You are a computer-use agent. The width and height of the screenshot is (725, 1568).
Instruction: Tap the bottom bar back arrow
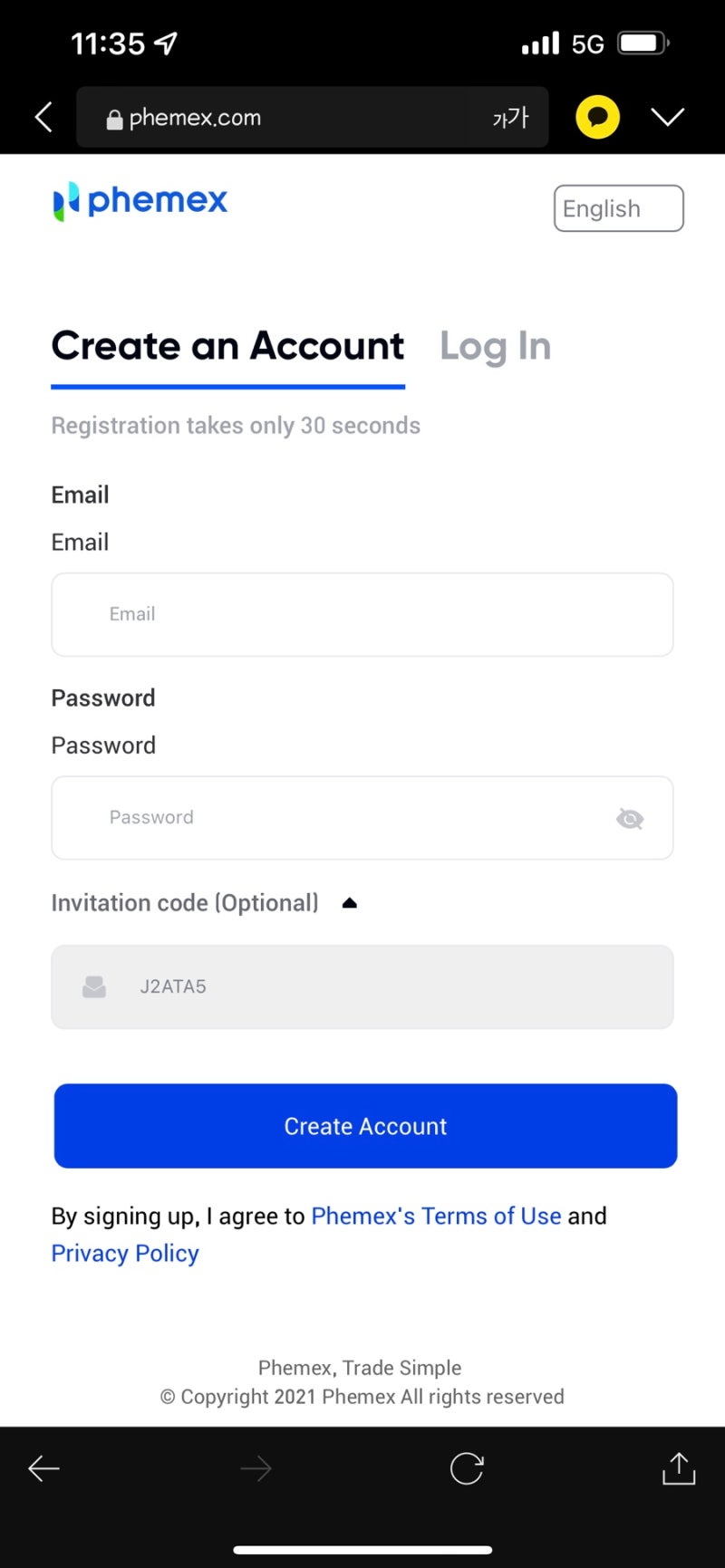point(43,1468)
